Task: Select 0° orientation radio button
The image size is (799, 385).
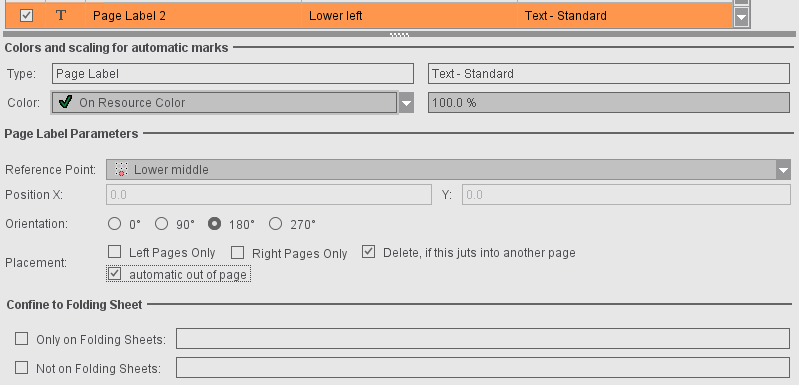Action: pos(115,224)
